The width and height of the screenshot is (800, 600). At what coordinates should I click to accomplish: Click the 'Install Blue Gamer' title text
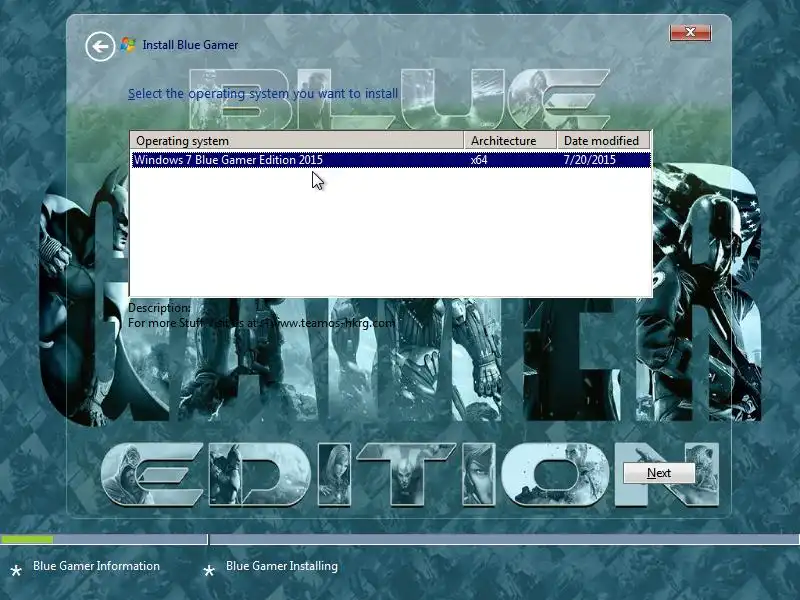pos(190,45)
